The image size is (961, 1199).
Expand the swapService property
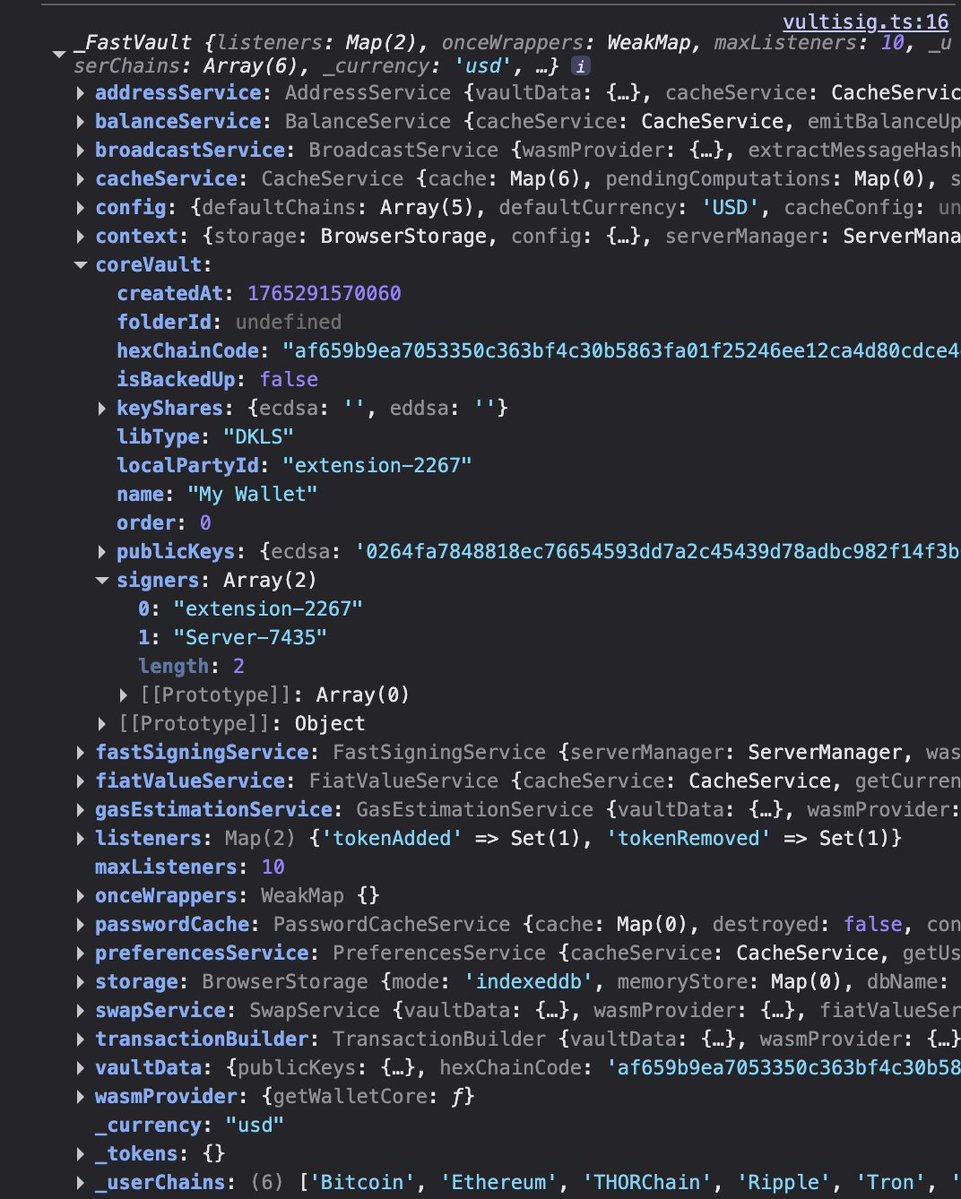point(80,1011)
